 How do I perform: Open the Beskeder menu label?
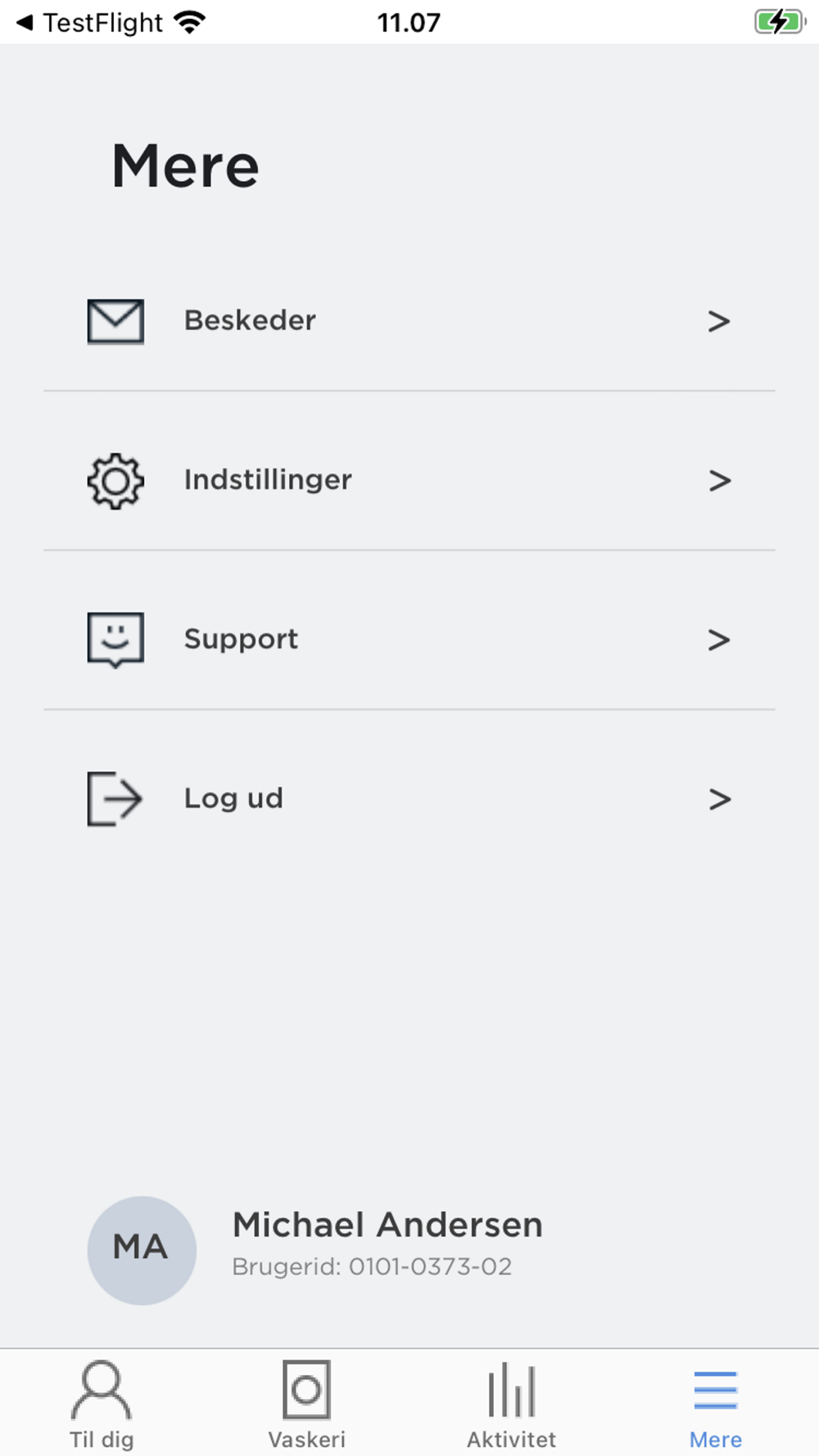coord(250,320)
